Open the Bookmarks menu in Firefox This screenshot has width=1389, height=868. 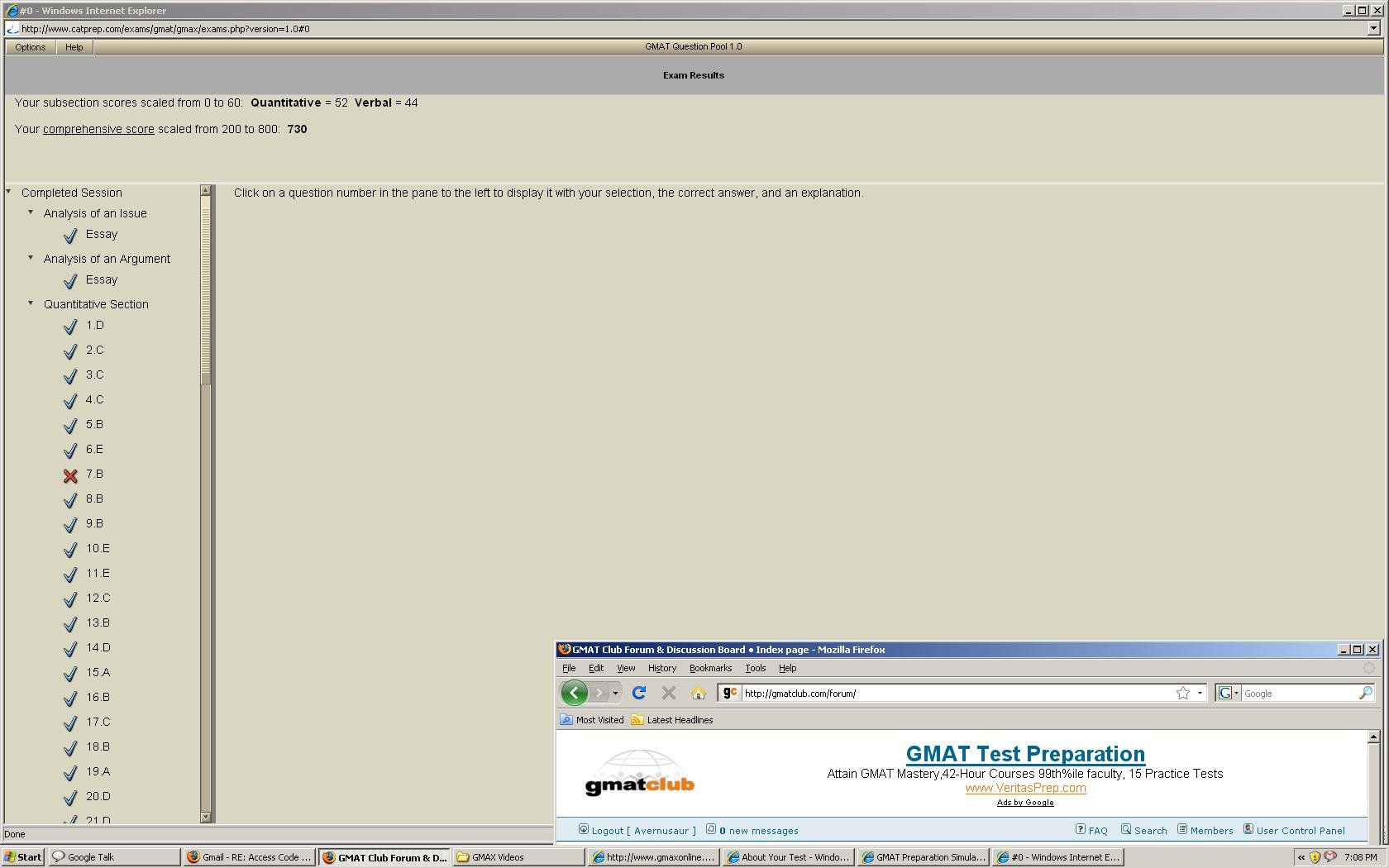point(710,668)
